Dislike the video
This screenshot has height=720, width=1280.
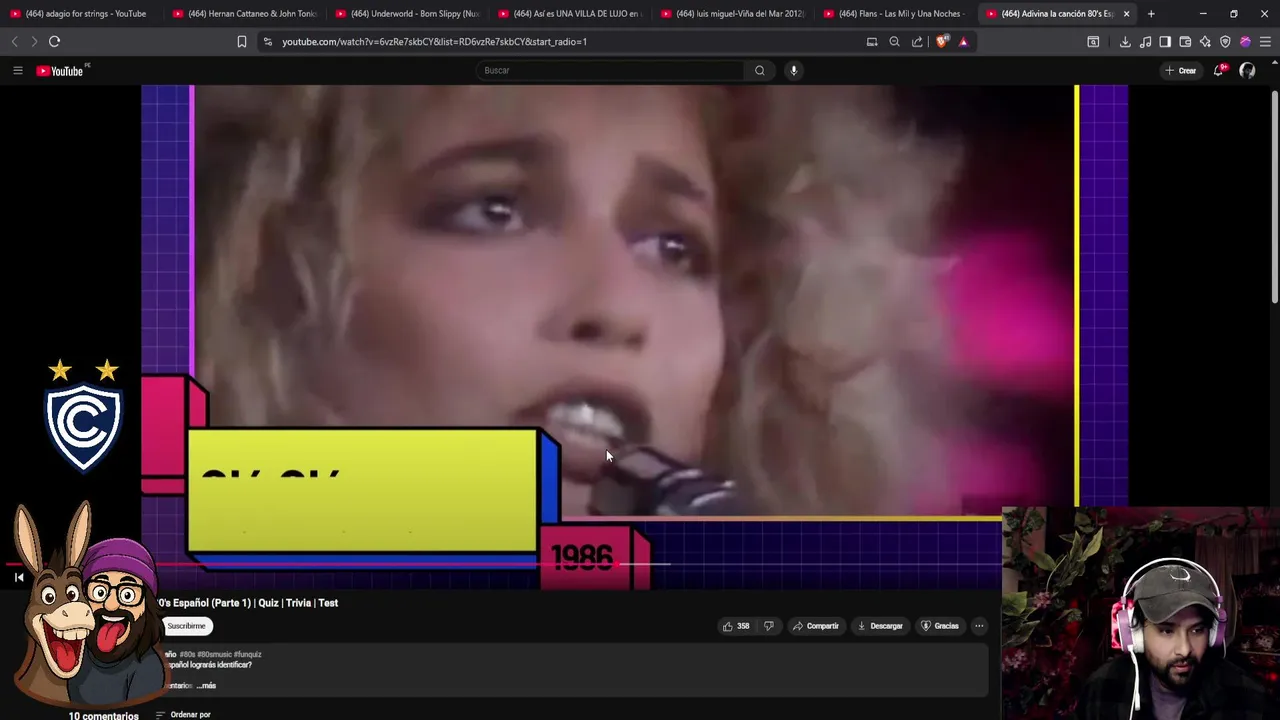(x=768, y=626)
